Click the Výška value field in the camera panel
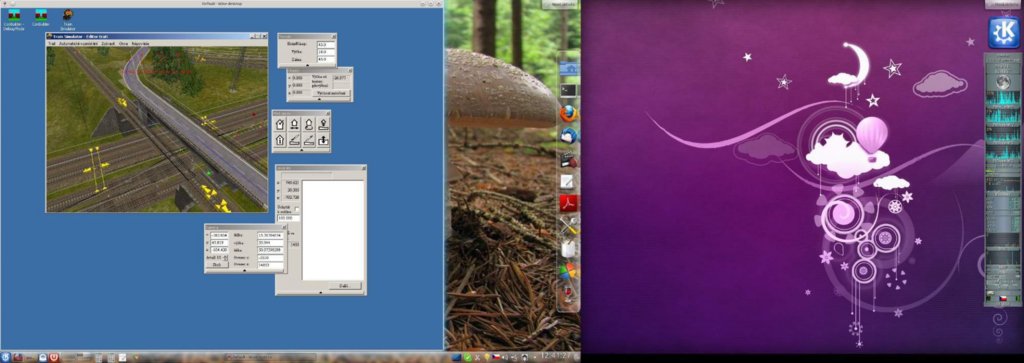Viewport: 1024px width, 363px height. pyautogui.click(x=325, y=52)
